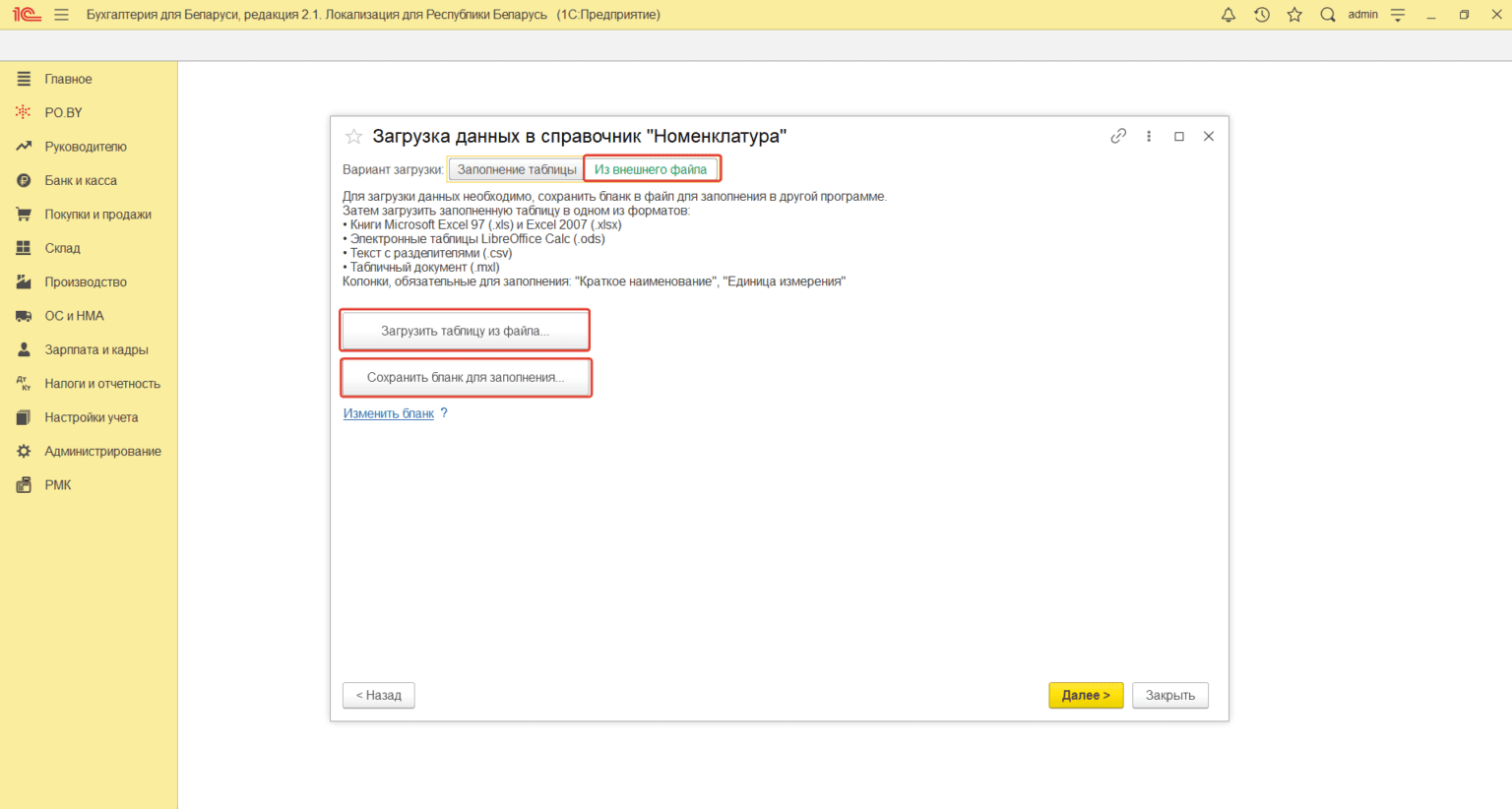Open the history clock icon

[1262, 15]
